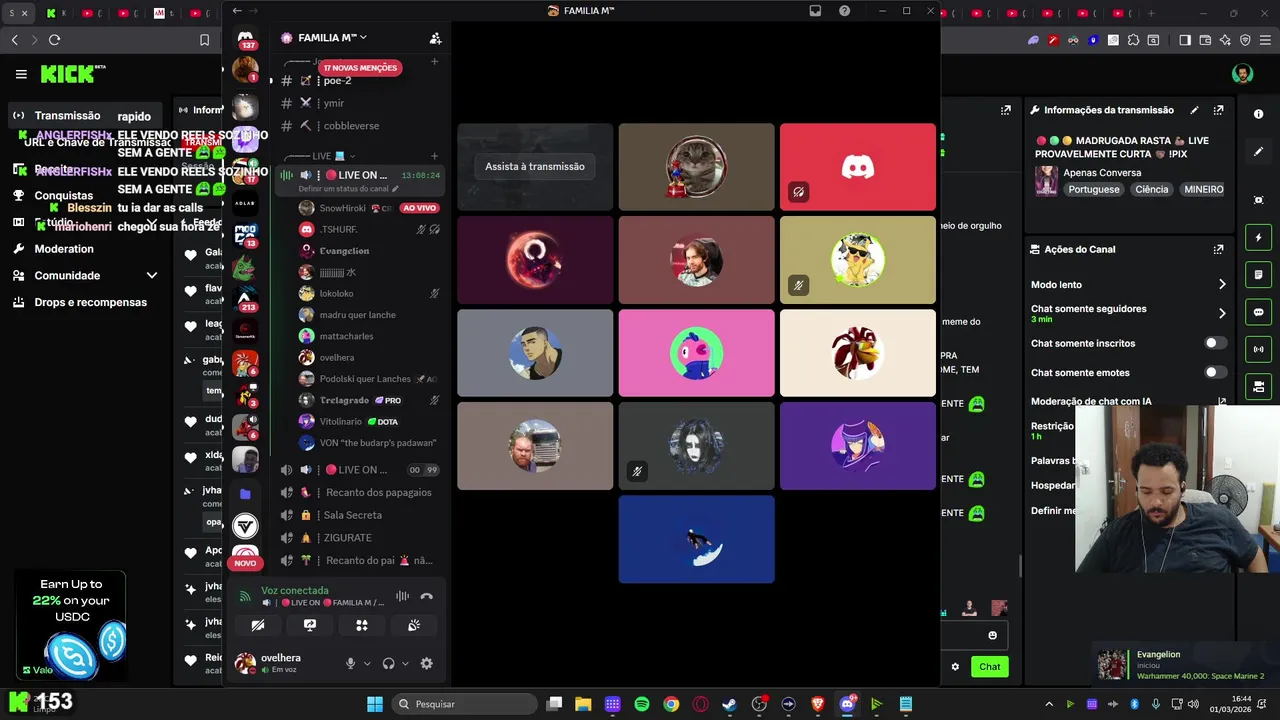The height and width of the screenshot is (720, 1280).
Task: Edit Informações da transmissão pencil icon
Action: point(1194,110)
